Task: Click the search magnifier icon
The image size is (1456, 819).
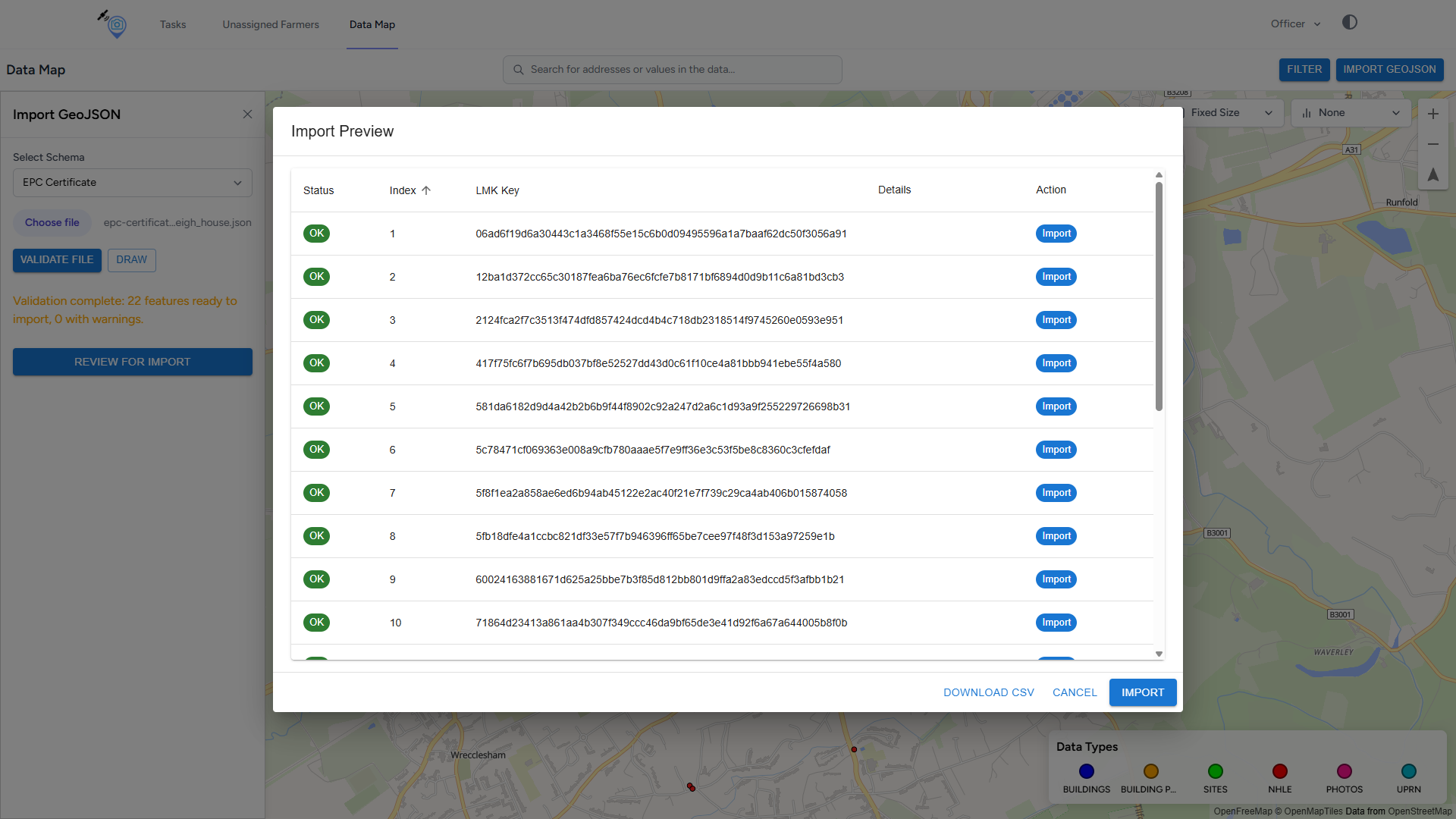Action: tap(519, 70)
